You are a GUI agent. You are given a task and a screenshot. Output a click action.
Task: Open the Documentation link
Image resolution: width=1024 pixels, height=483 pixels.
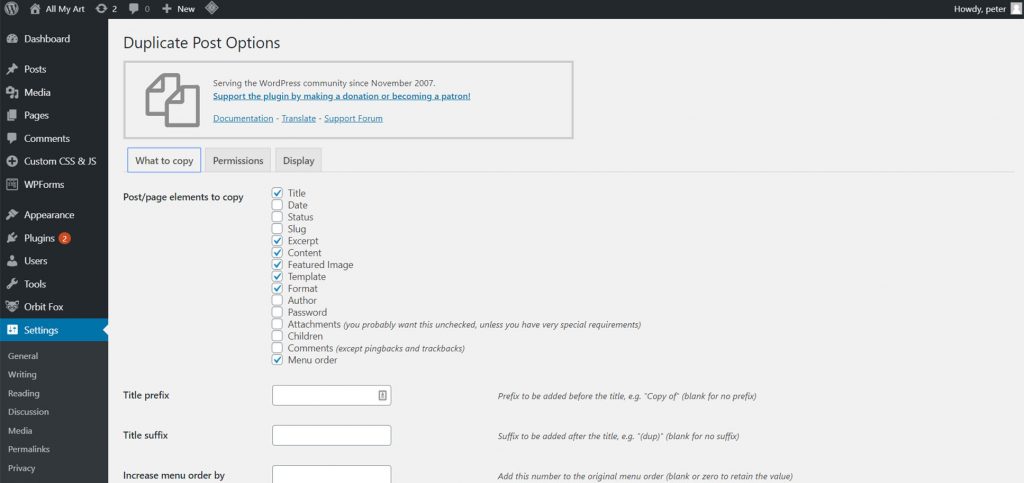click(x=243, y=119)
